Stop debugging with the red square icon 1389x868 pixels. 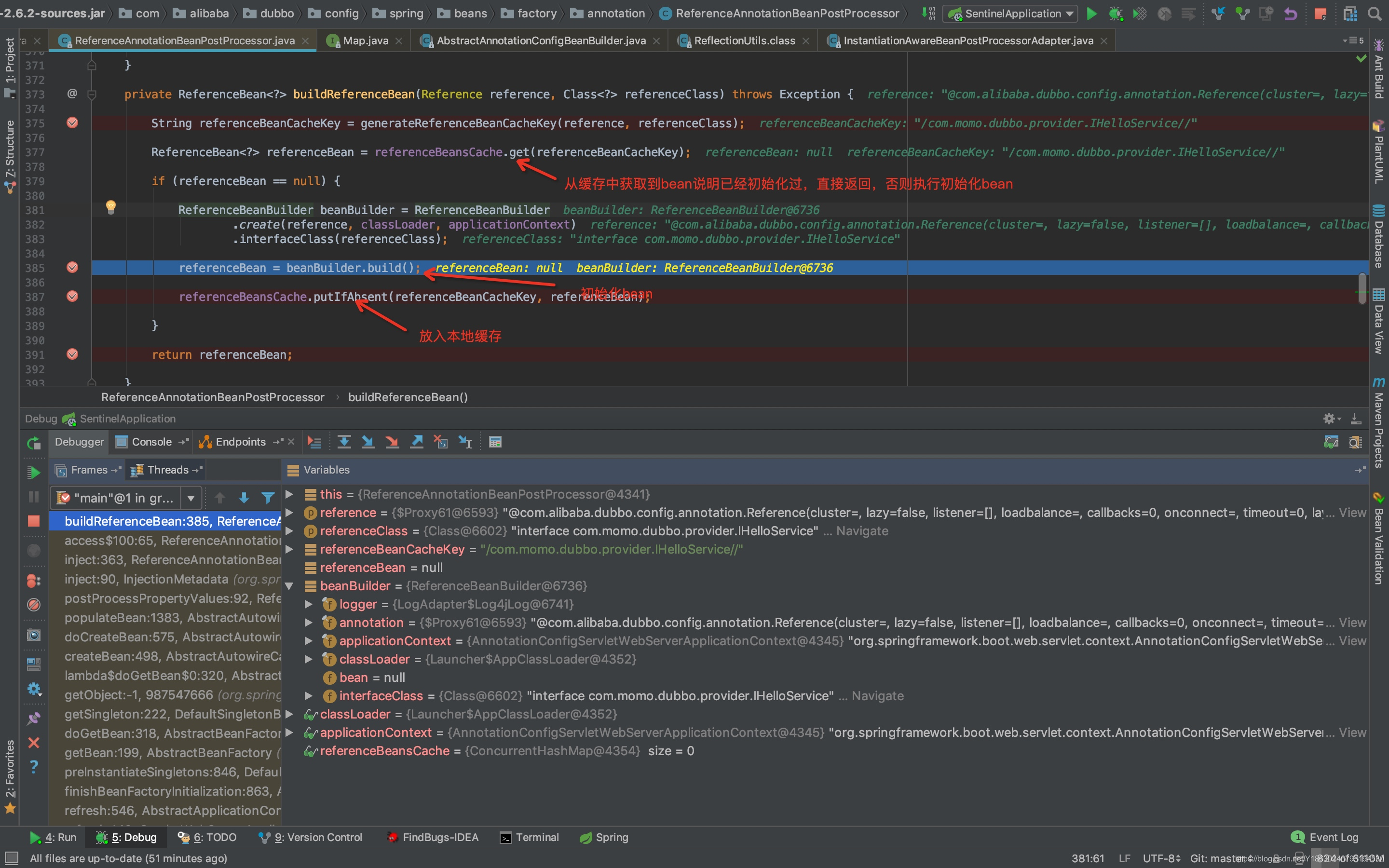34,520
